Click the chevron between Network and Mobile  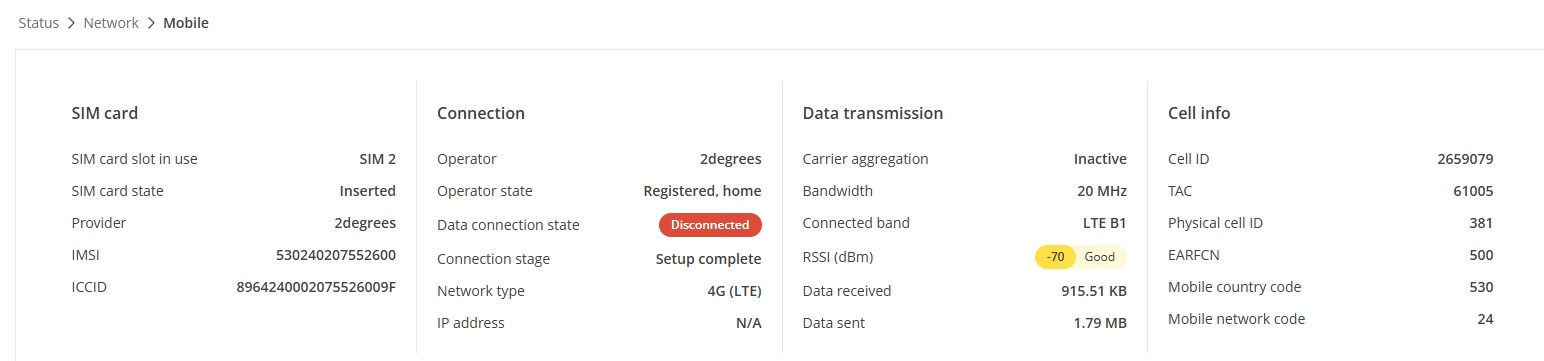[x=151, y=22]
